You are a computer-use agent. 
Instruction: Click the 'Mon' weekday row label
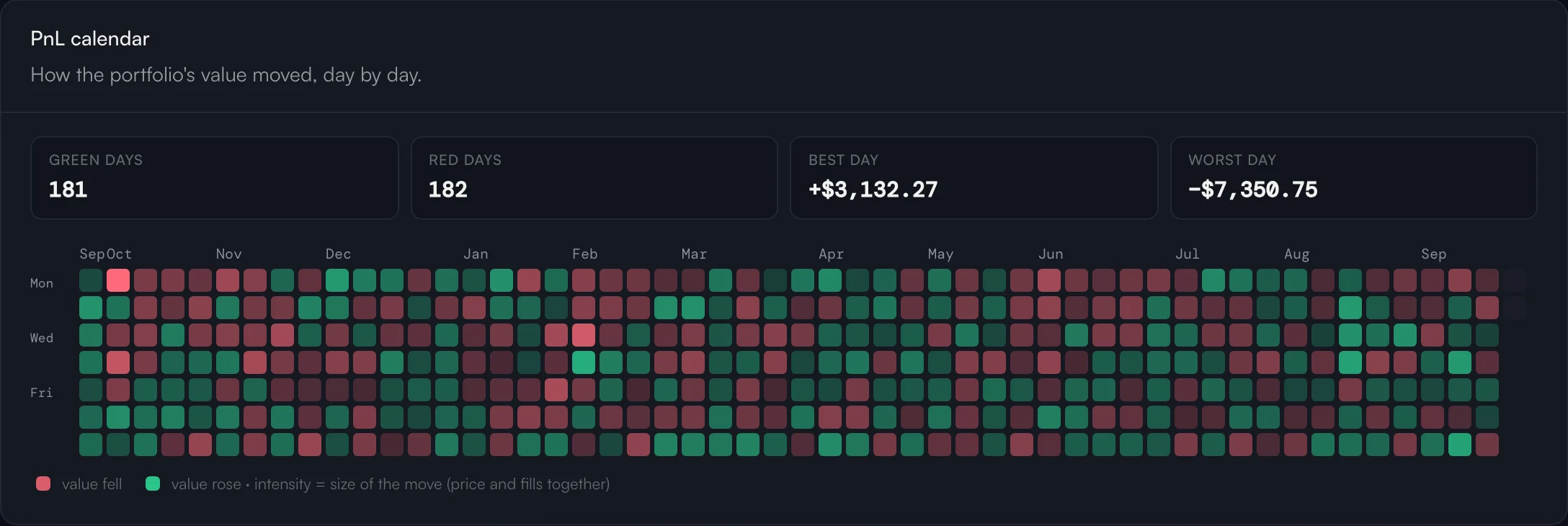coord(42,283)
